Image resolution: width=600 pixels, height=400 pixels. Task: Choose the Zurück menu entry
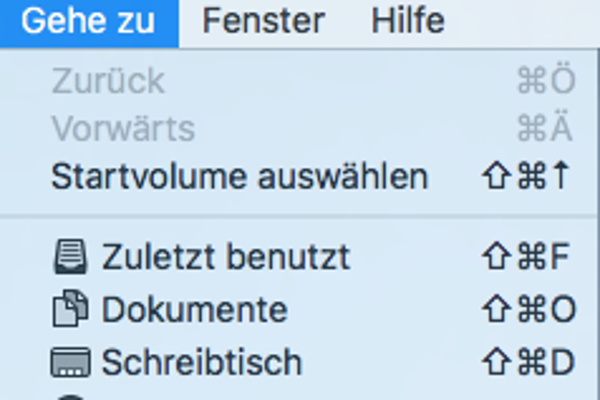[108, 82]
